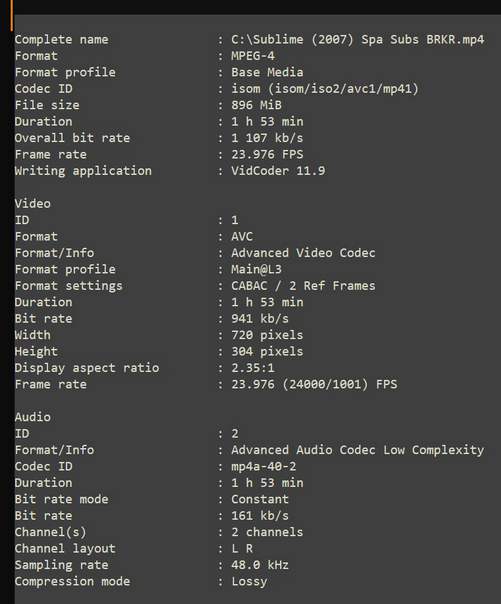The image size is (501, 604).
Task: Click the Overall bit rate label
Action: click(72, 138)
